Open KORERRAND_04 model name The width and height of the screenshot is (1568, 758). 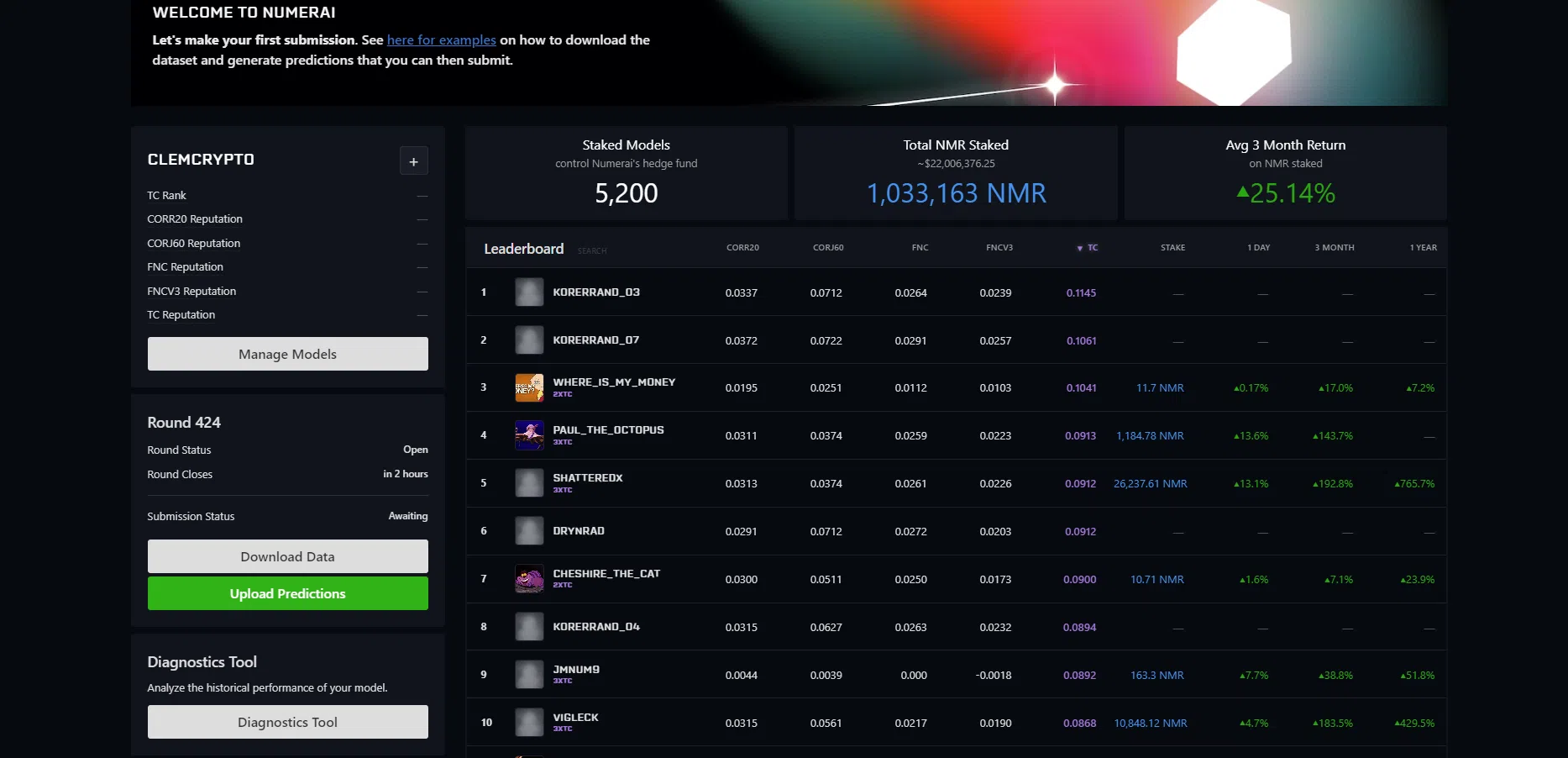pos(596,627)
